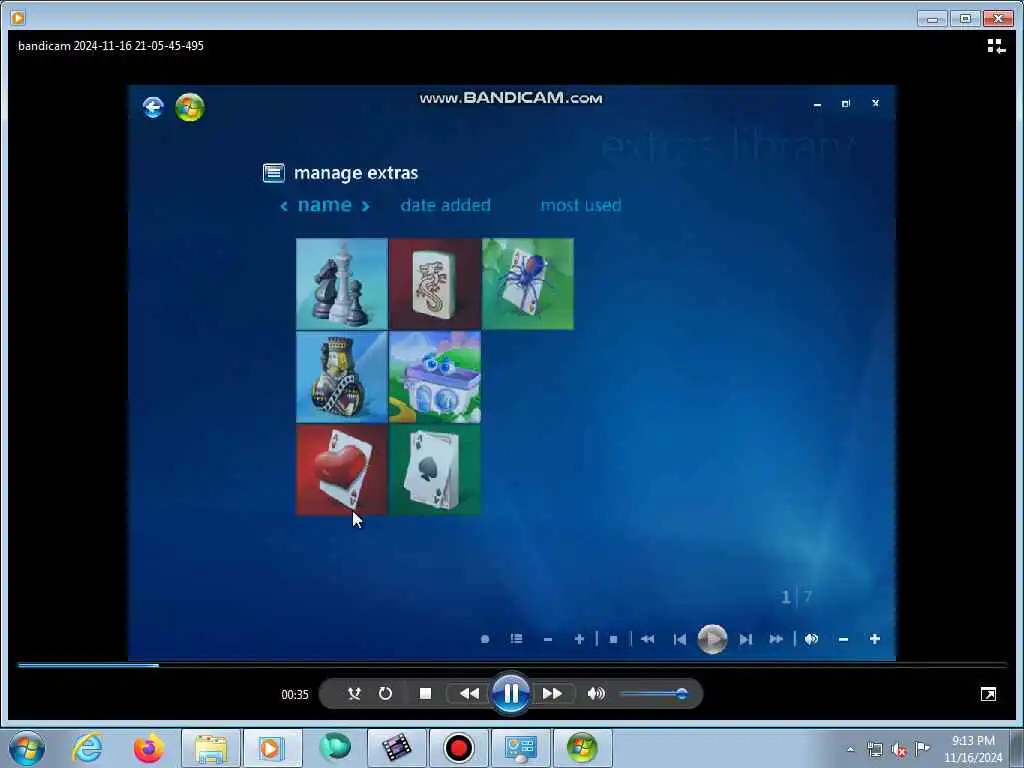
Task: Open the film clapper taskbar app
Action: [396, 749]
